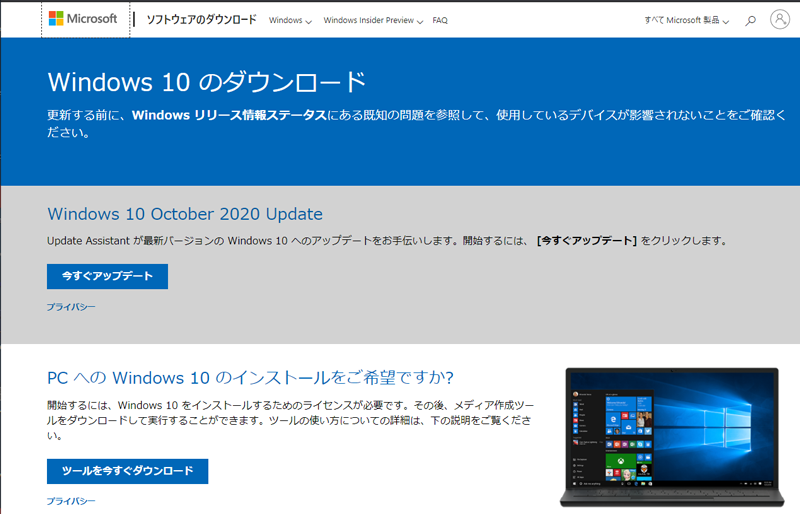
Task: Click PC への Windows 10 のインストール heading
Action: pos(250,378)
